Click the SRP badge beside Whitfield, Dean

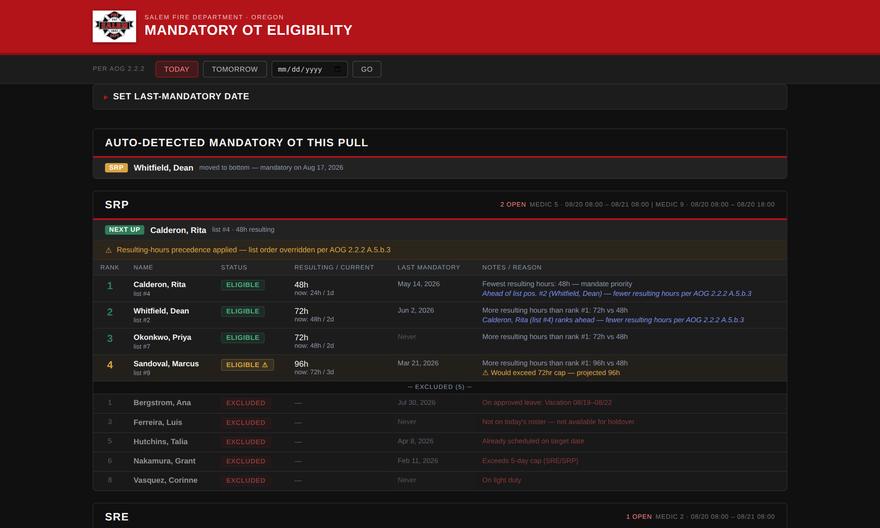(x=116, y=168)
